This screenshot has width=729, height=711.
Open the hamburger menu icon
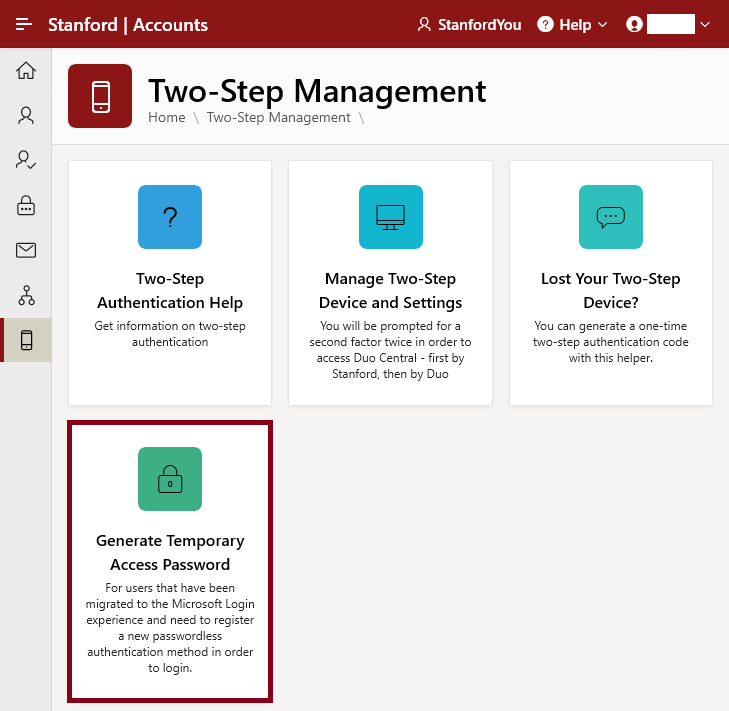(x=24, y=24)
